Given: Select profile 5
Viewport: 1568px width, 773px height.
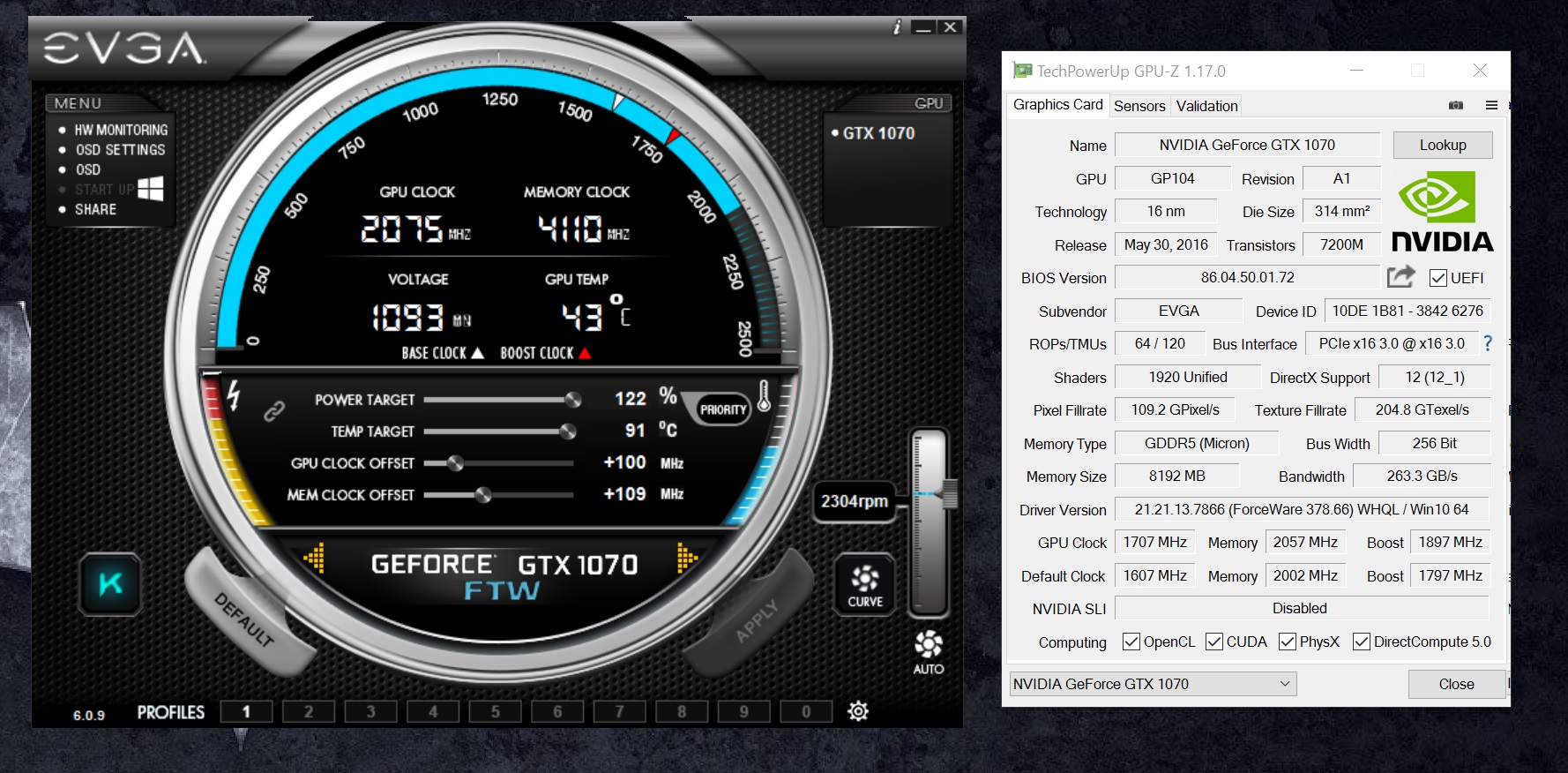Looking at the screenshot, I should tap(495, 711).
